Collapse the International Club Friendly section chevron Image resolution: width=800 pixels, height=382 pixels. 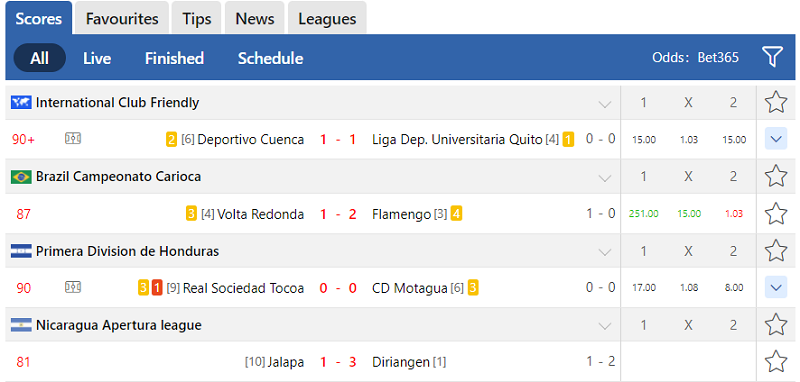tap(605, 105)
